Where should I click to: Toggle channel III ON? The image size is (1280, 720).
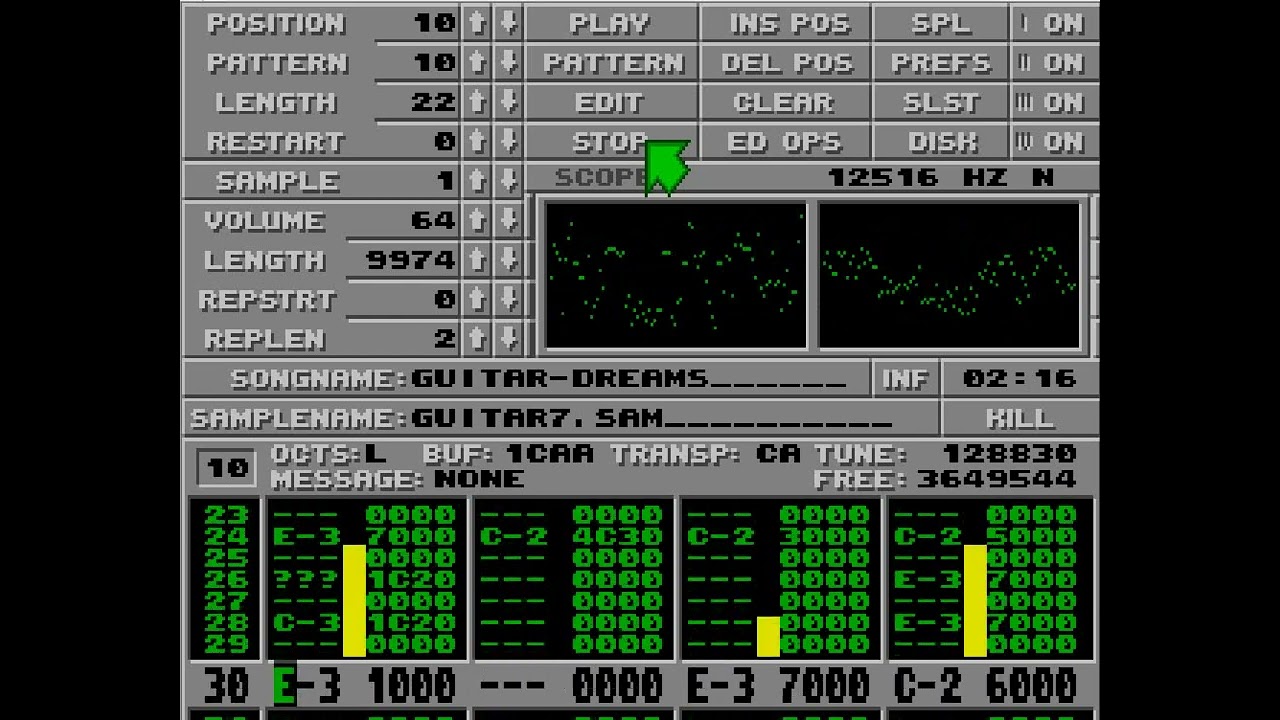pos(1054,102)
